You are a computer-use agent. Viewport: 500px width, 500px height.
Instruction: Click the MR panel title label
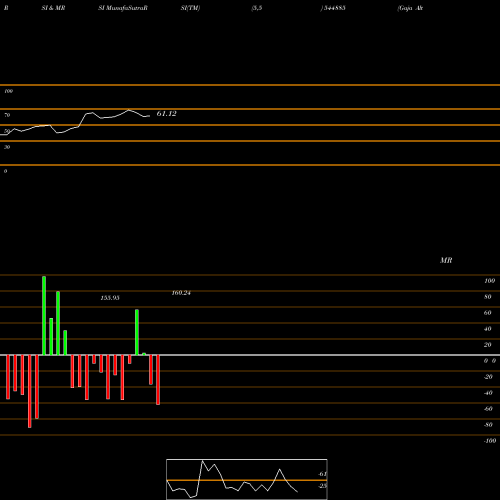pos(446,260)
